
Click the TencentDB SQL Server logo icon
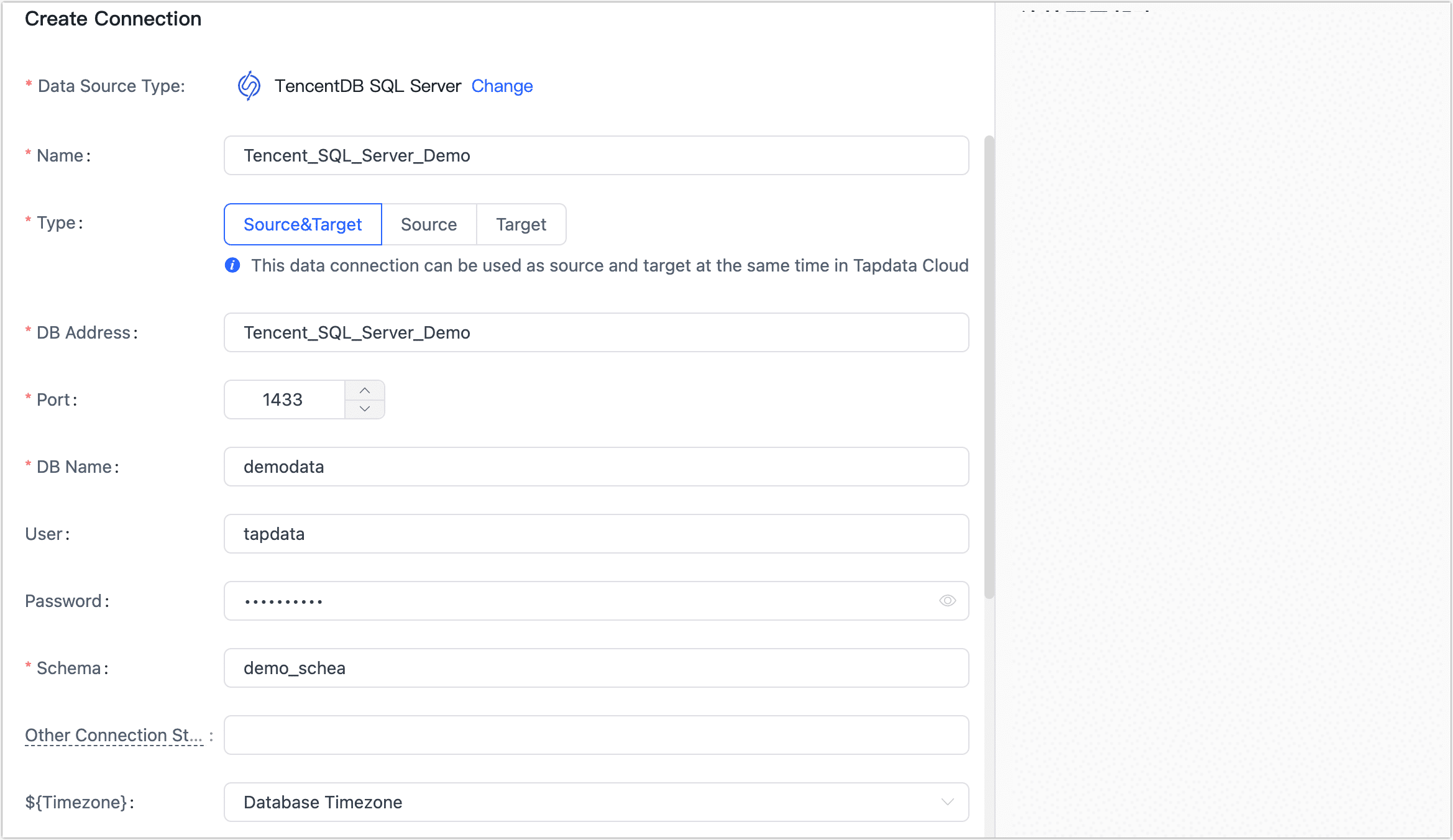coord(249,86)
